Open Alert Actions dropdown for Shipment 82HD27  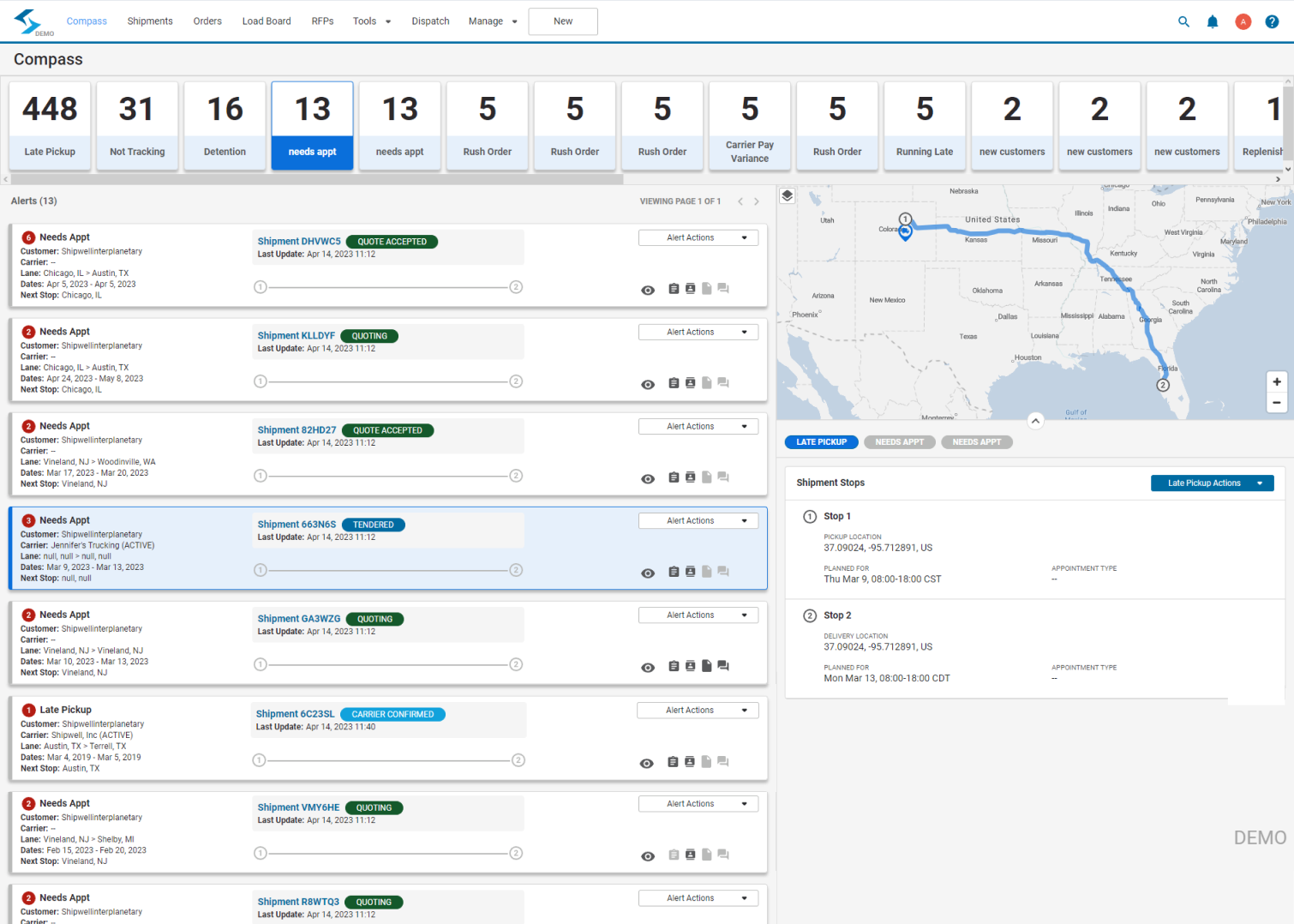698,426
